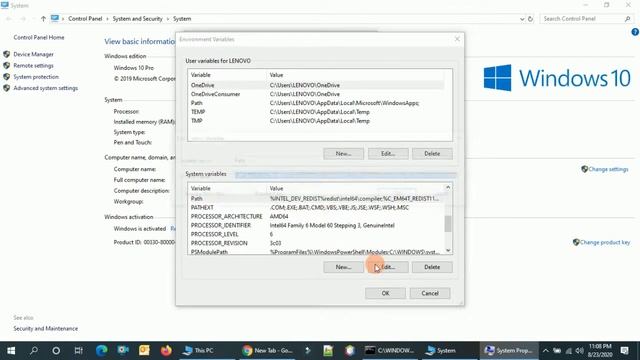Select the PATHEXT system variable
This screenshot has height=360, width=640.
(x=316, y=207)
